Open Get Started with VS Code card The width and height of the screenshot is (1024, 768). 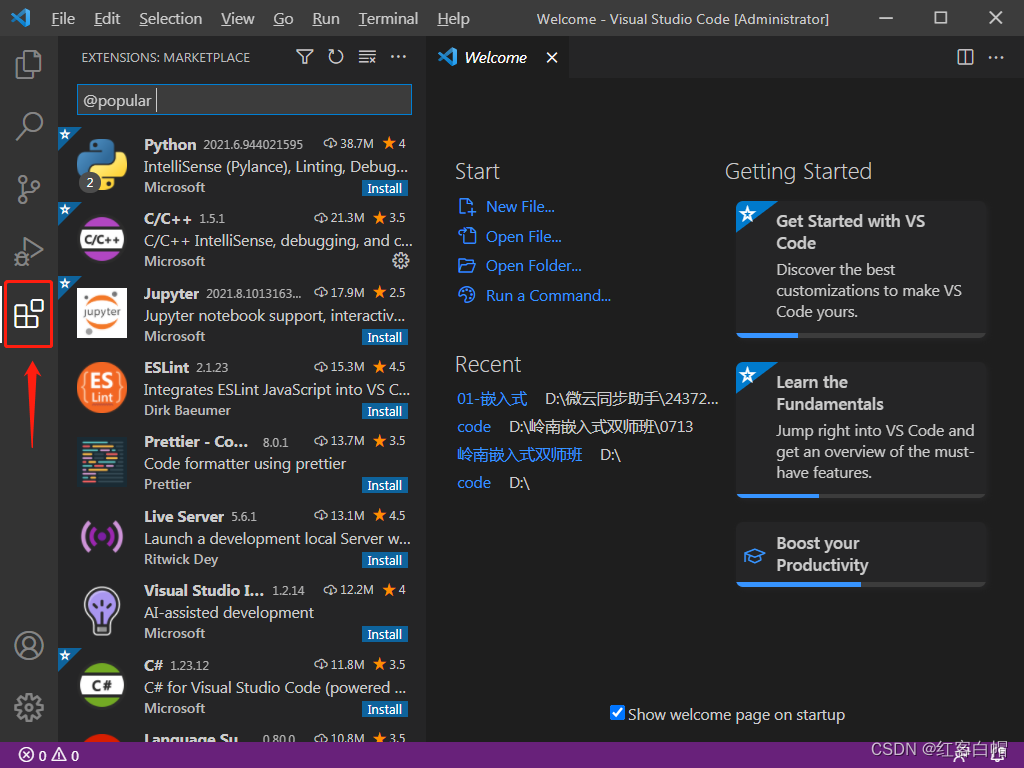pos(861,269)
